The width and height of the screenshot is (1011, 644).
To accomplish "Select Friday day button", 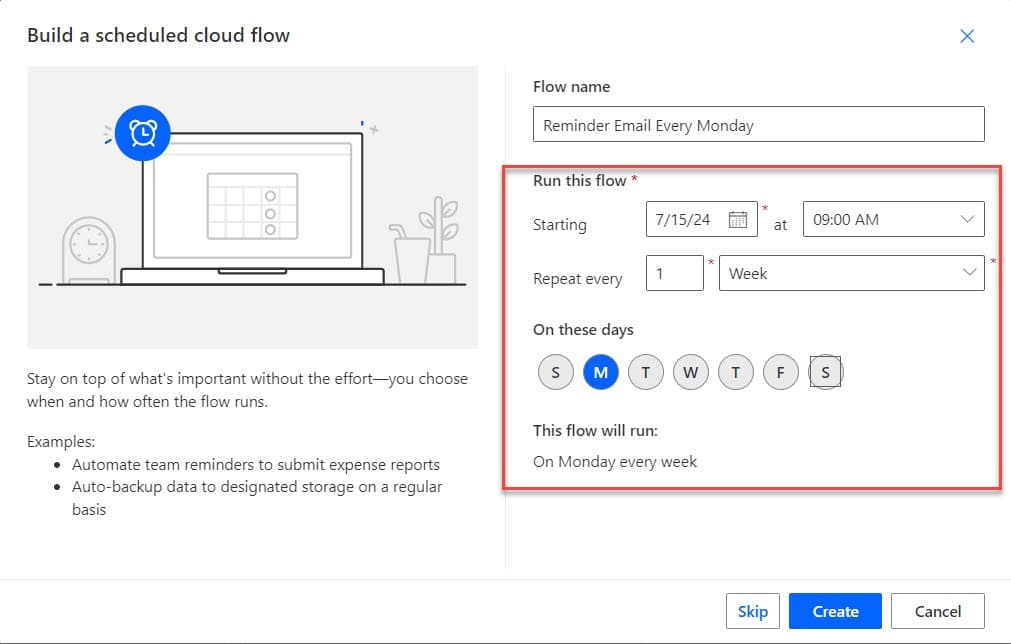I will (780, 373).
